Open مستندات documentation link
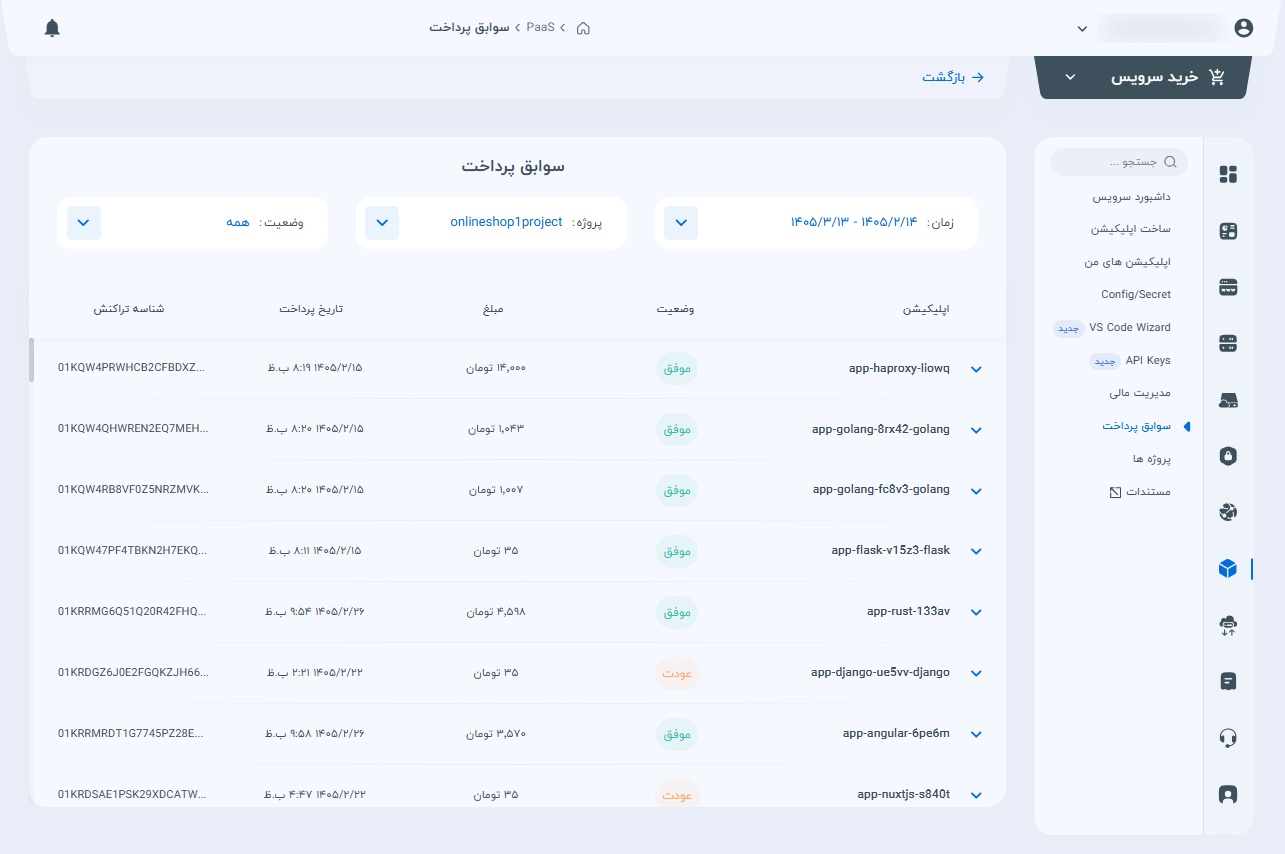 (1149, 492)
